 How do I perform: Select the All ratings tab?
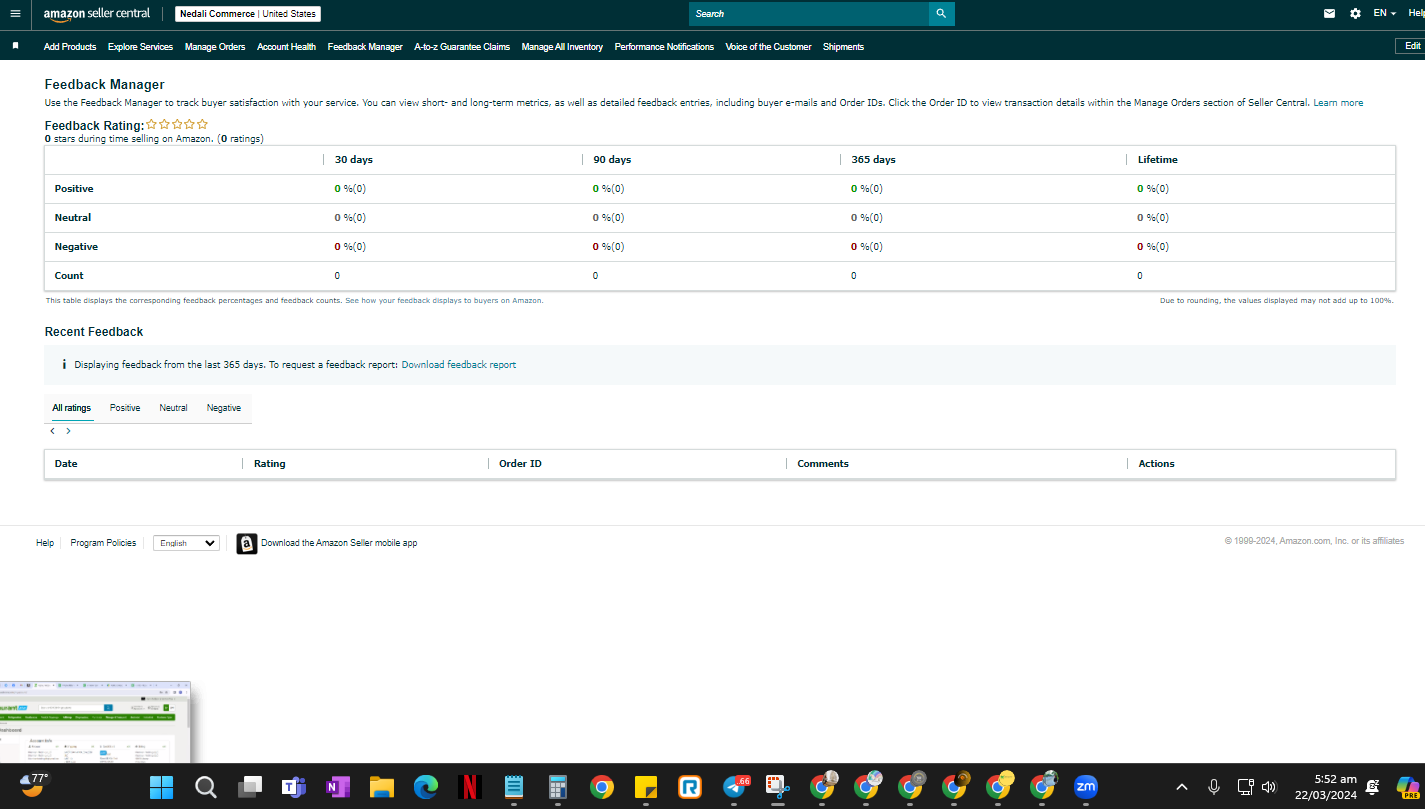pyautogui.click(x=72, y=408)
